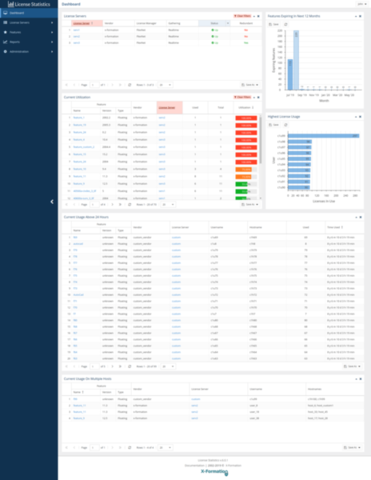Collapse Current Usage On Multiple Hosts panel
371x480 pixels.
(356, 379)
